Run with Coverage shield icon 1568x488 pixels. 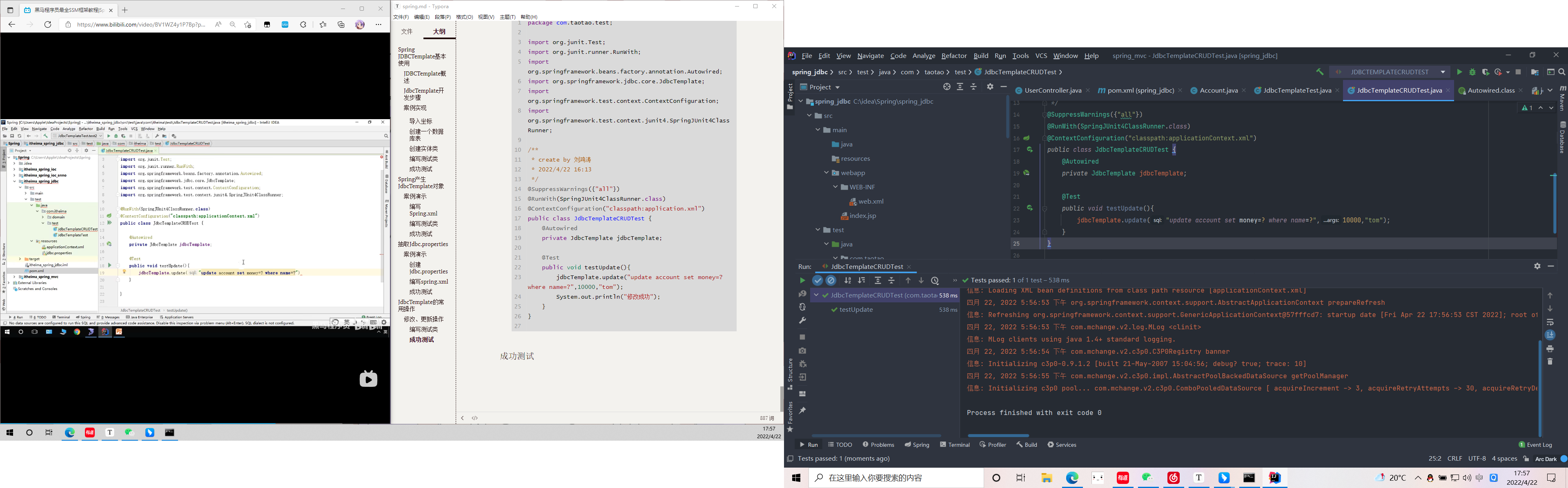[x=1486, y=72]
